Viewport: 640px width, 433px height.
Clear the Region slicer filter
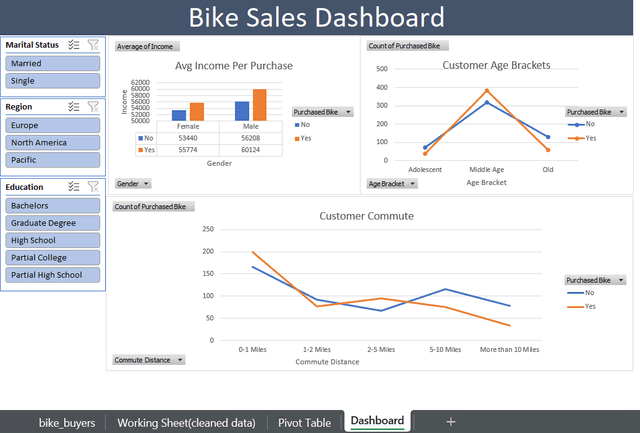(93, 106)
